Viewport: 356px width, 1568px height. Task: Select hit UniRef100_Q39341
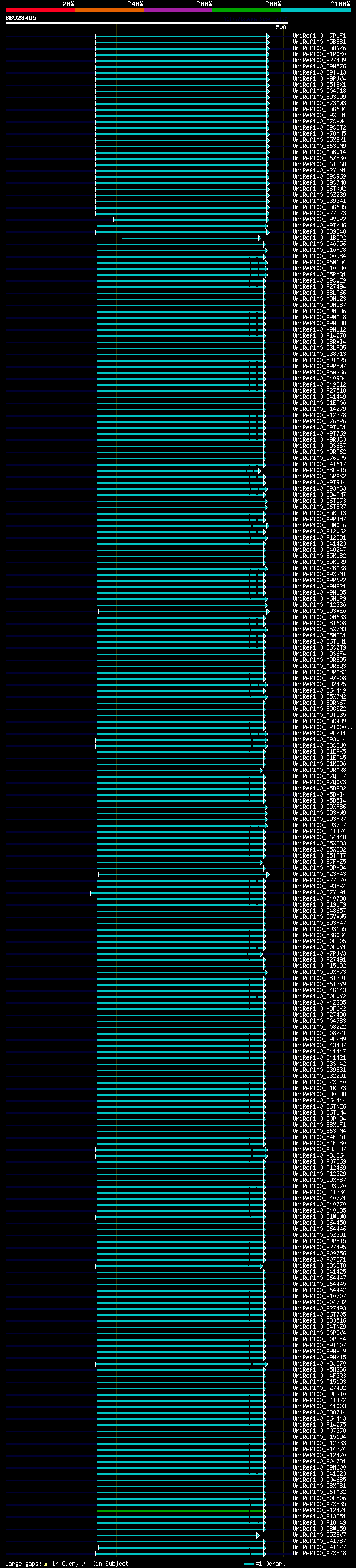tap(319, 201)
